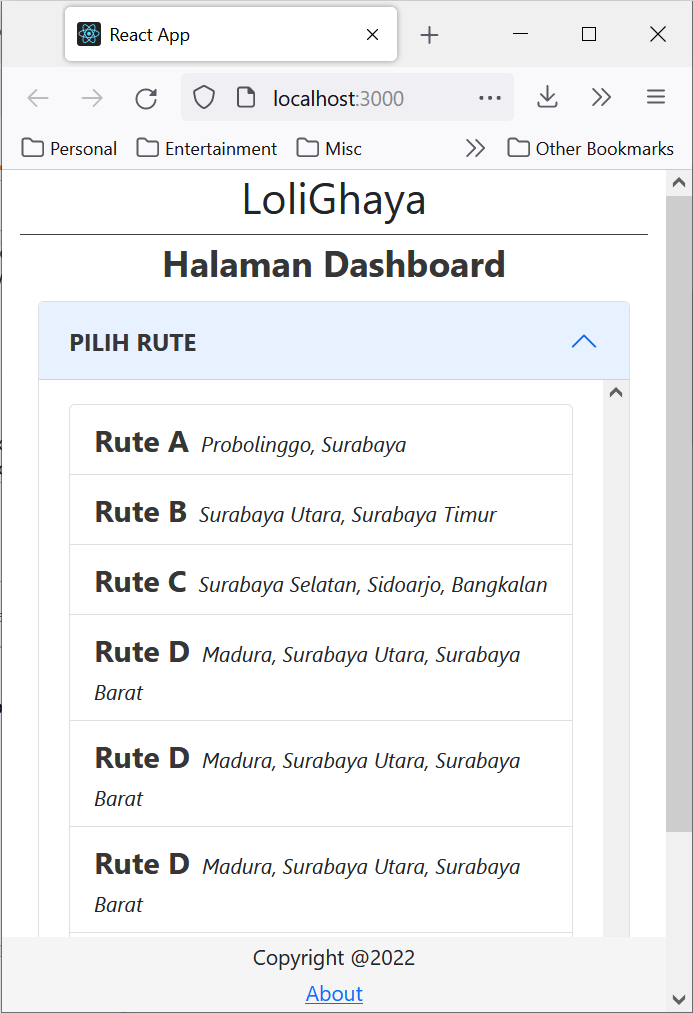Show more bookmarks overflow chevron
This screenshot has width=693, height=1013.
475,148
